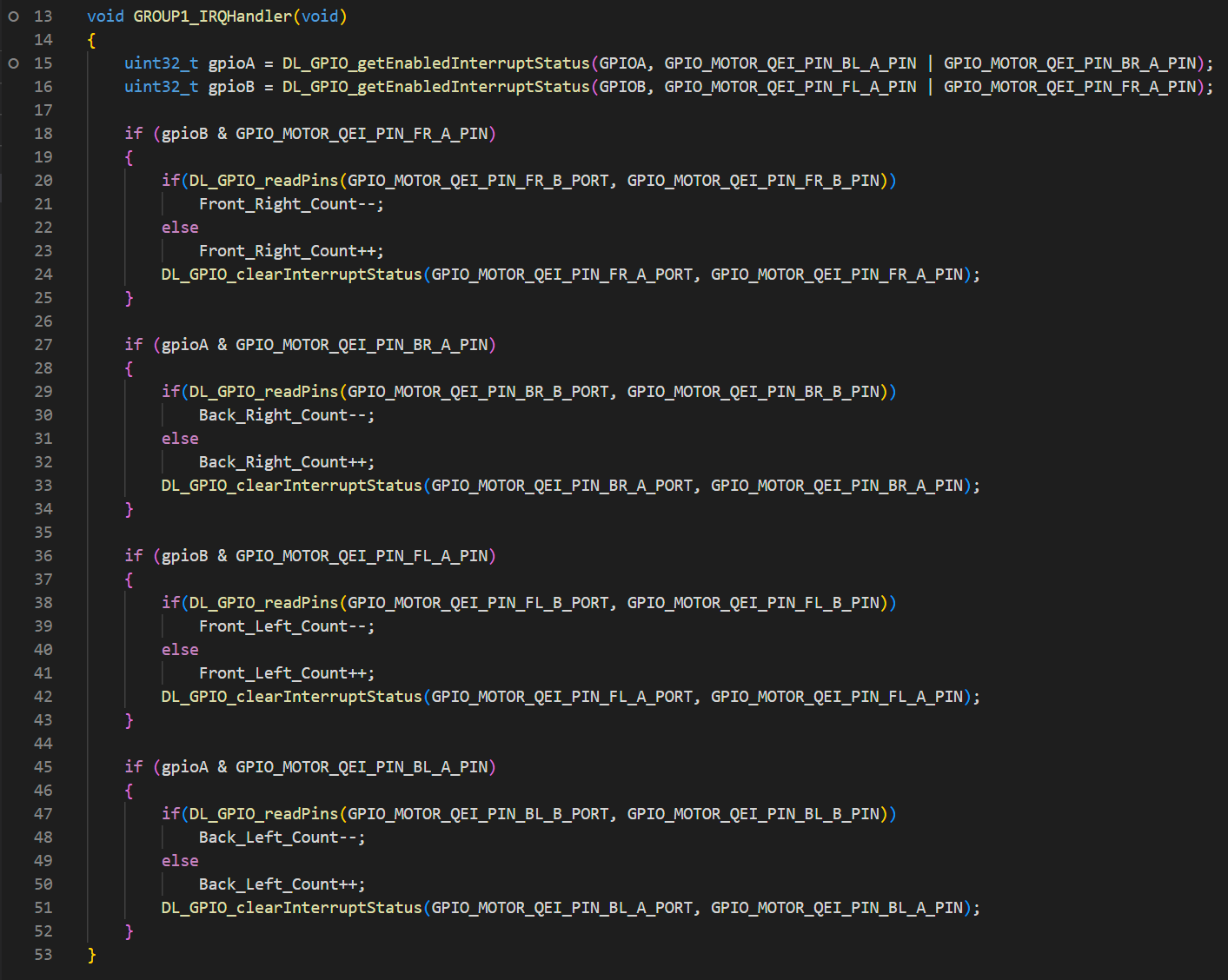Click GPIO_MOTOR_QEI_PIN_BL_A_PORT on line 51

[x=562, y=908]
